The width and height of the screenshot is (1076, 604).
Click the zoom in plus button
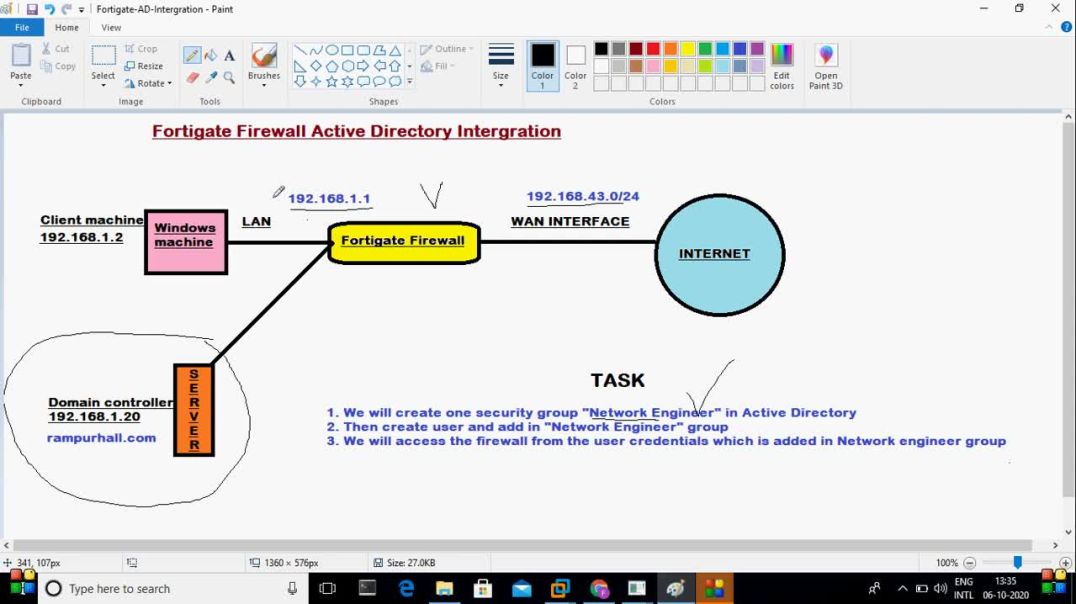coord(1065,563)
